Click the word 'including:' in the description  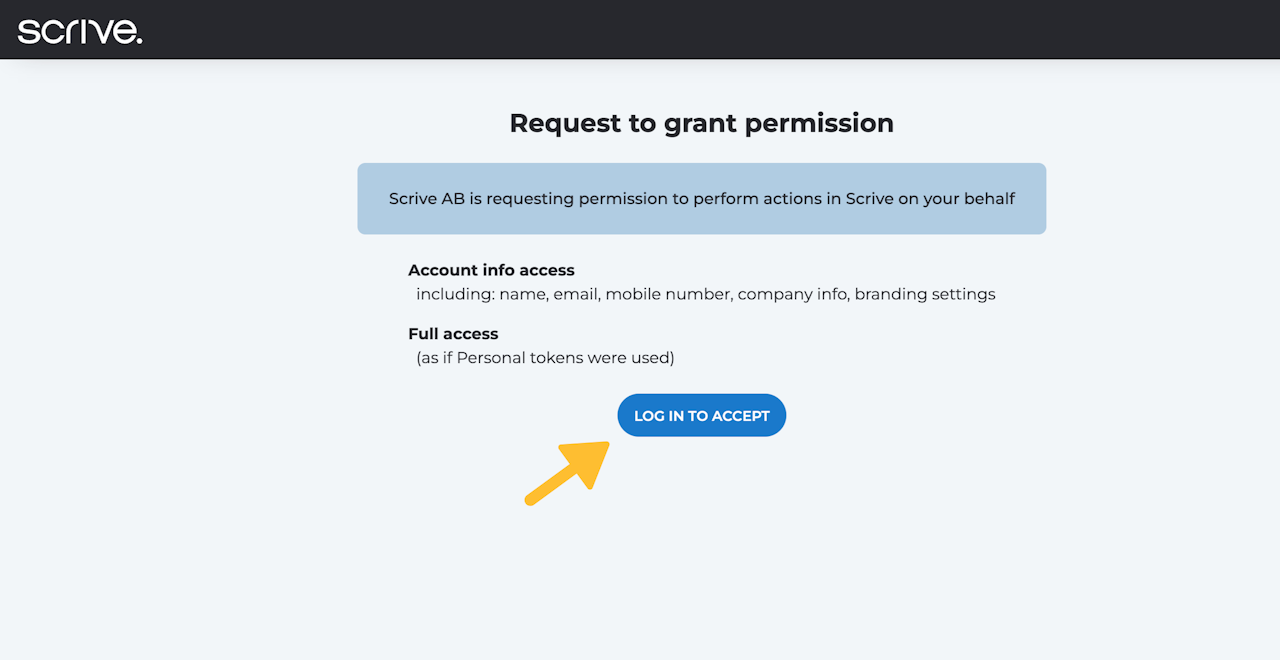tap(455, 295)
